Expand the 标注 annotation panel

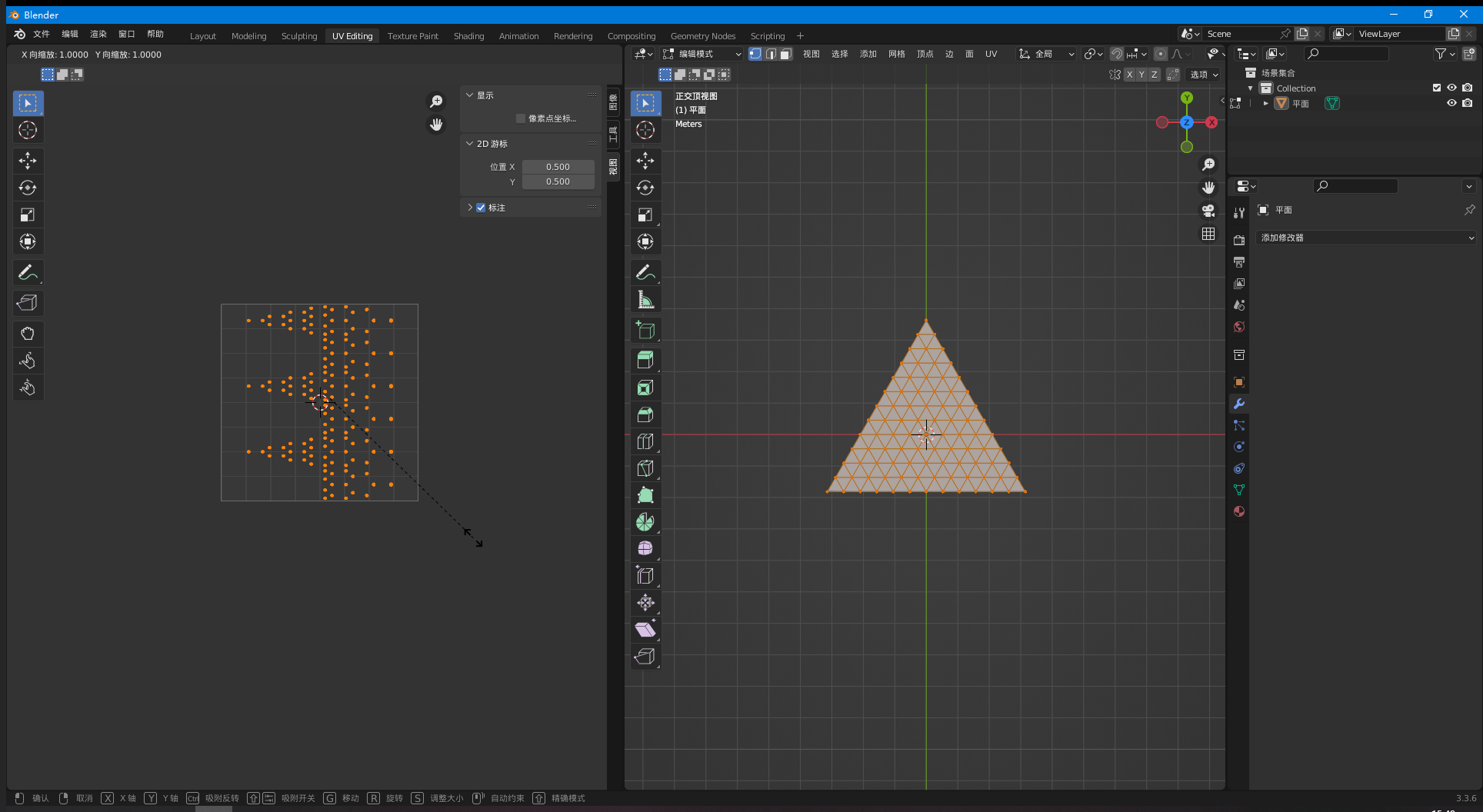(470, 208)
